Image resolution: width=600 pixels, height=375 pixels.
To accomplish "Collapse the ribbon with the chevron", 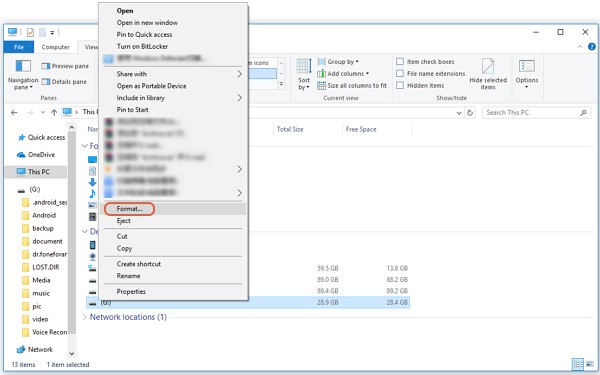I will point(580,47).
